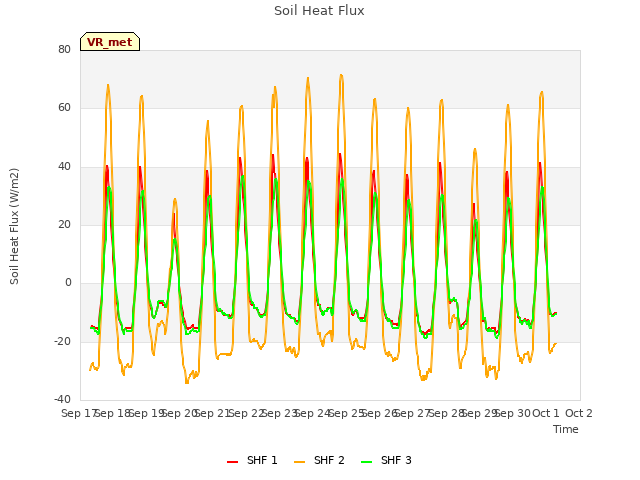Click the red SHF 1 legend swatch
Screen dimensions: 640x480
click(233, 461)
